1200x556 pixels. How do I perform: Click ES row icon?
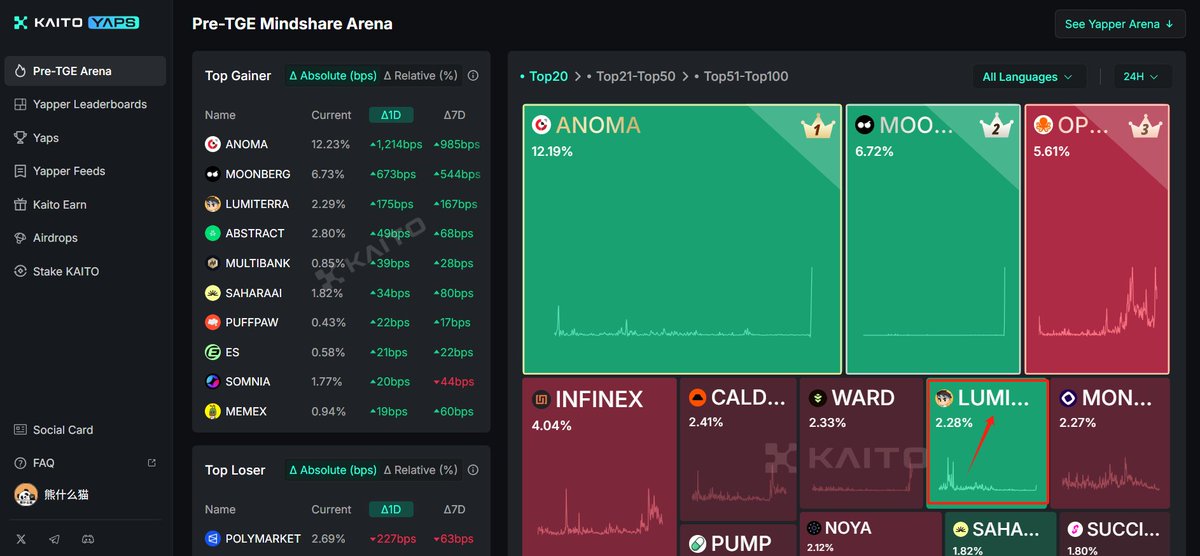tap(212, 352)
